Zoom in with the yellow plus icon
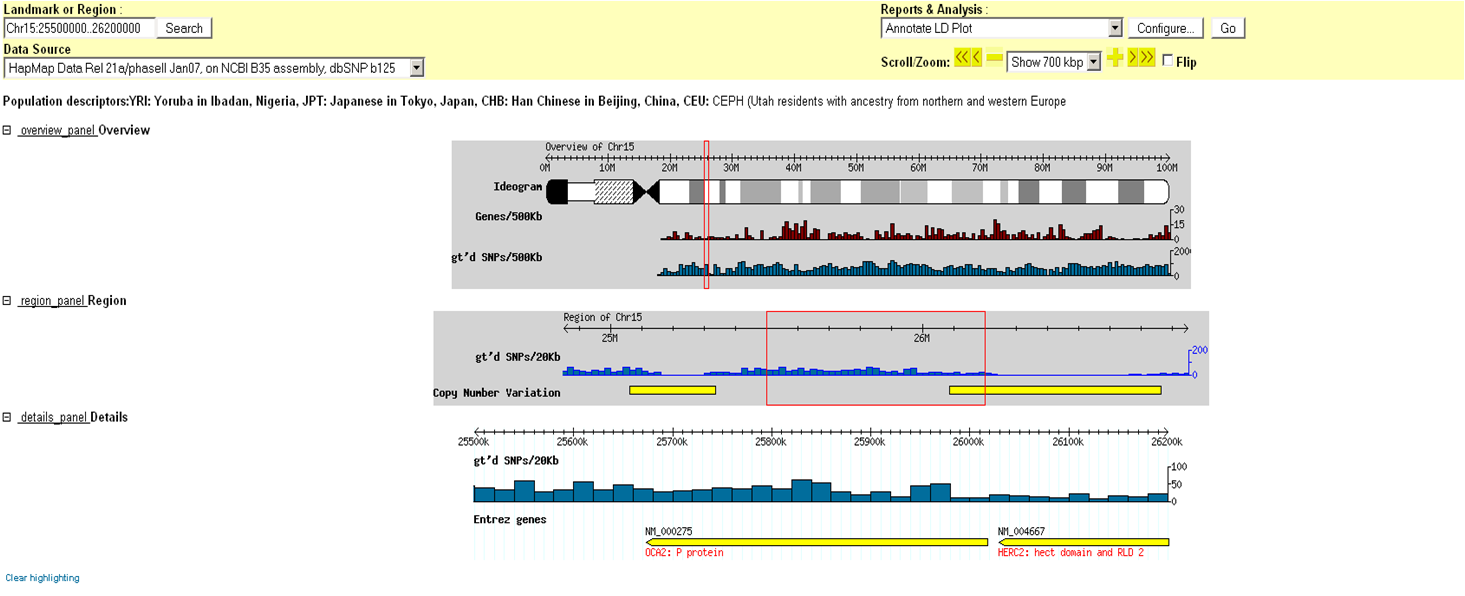Viewport: 1465px width, 596px height. (x=1115, y=59)
